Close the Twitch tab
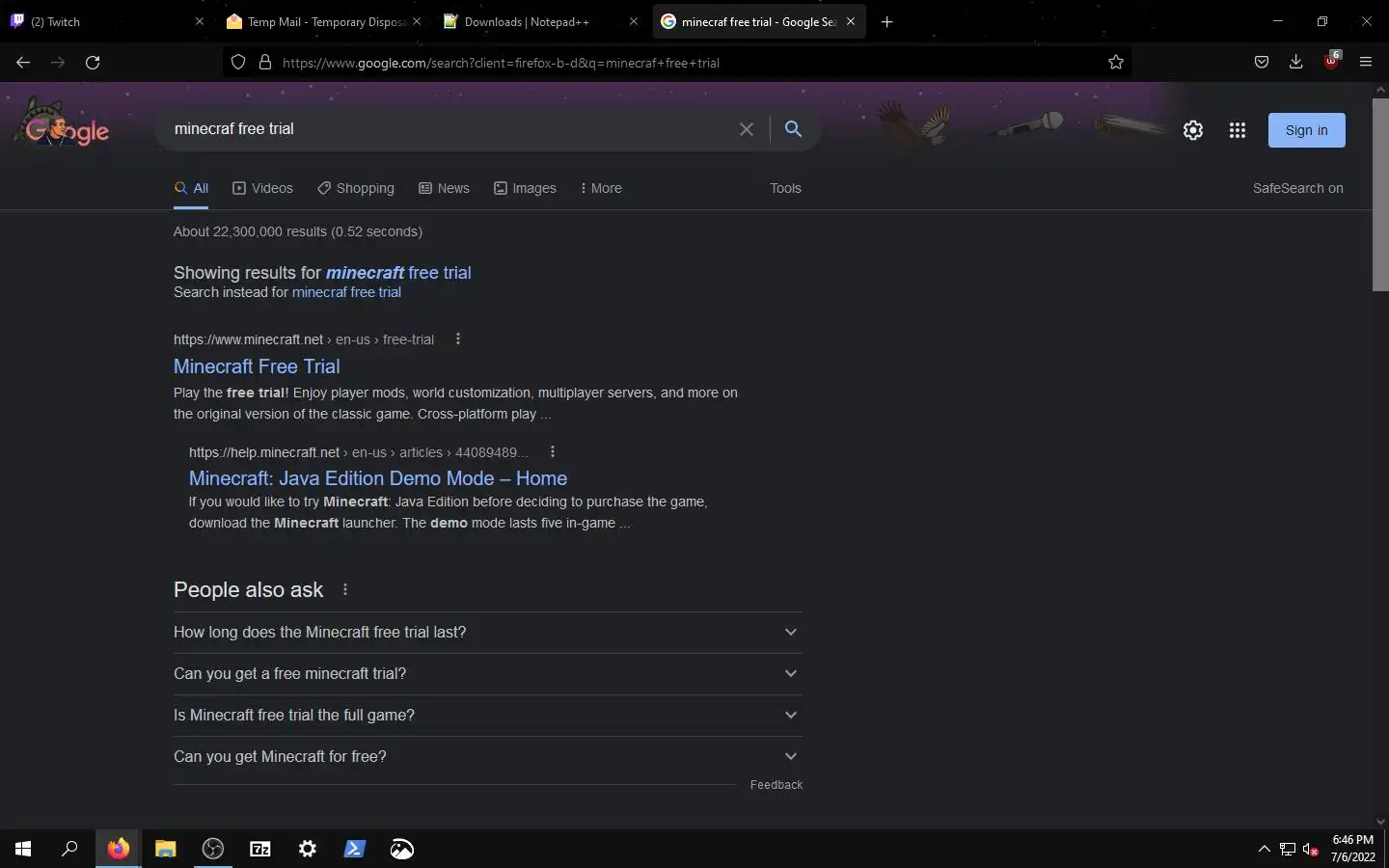The height and width of the screenshot is (868, 1389). 200,21
